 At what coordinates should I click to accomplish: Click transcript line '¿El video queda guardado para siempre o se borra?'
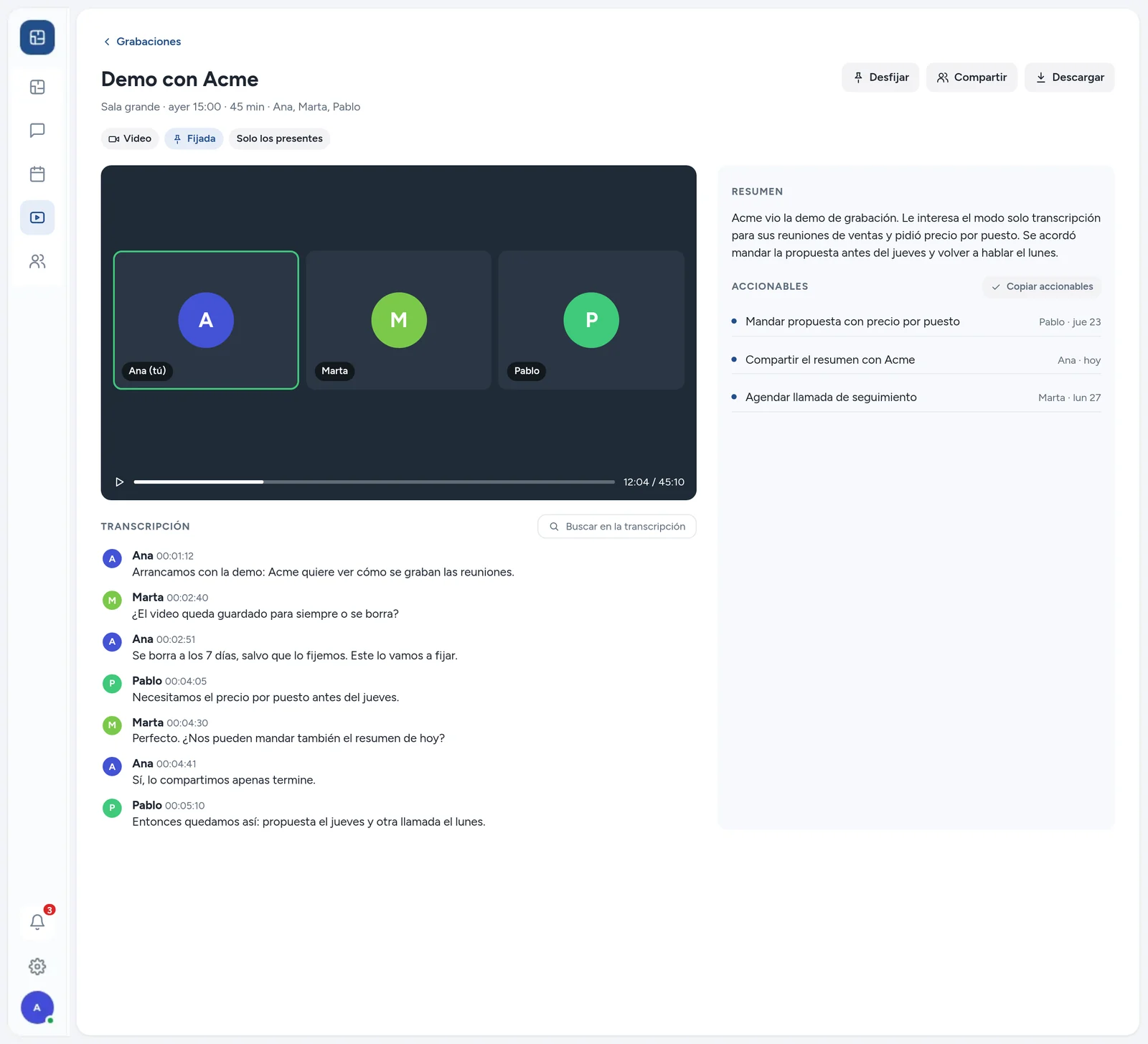265,614
